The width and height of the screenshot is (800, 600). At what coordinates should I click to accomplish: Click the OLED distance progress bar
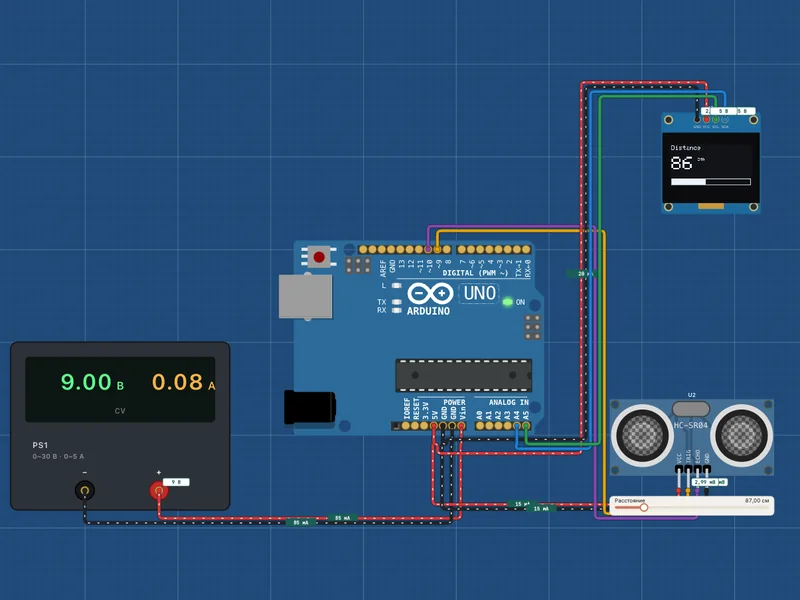[x=711, y=182]
